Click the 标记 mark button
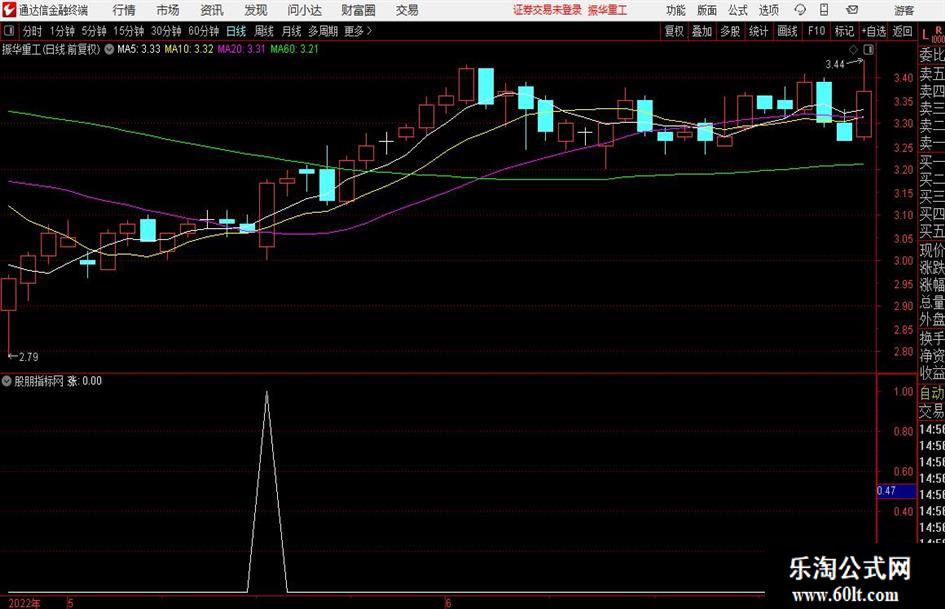The width and height of the screenshot is (945, 609). (844, 31)
